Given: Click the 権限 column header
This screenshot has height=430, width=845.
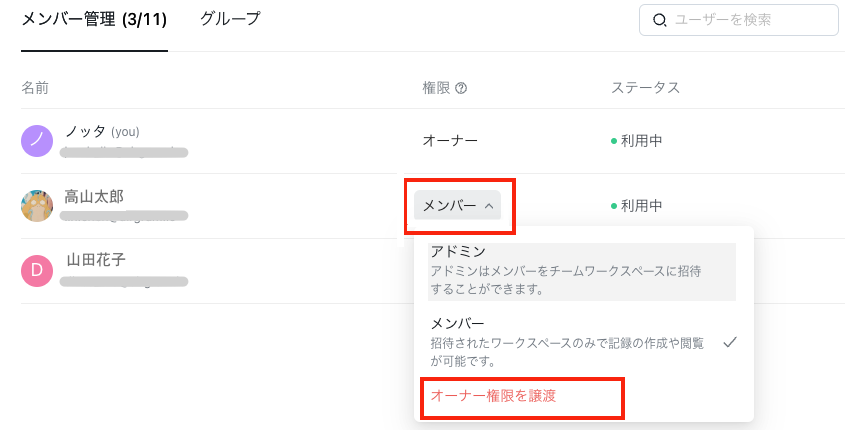Looking at the screenshot, I should pyautogui.click(x=436, y=88).
